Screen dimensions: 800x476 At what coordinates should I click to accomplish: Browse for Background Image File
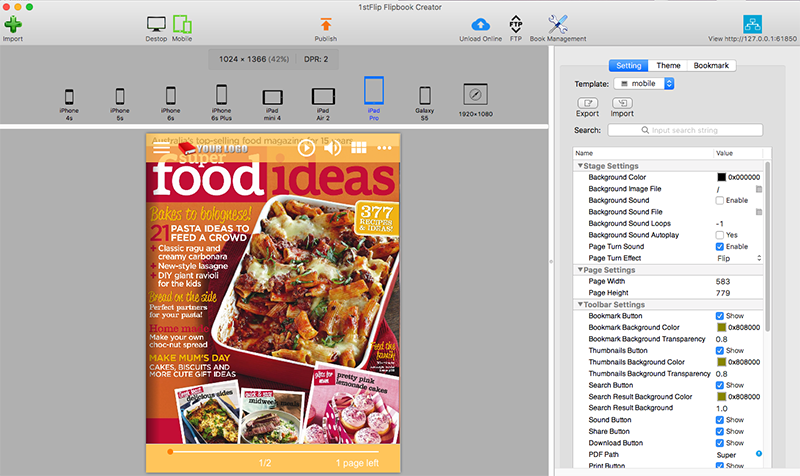click(759, 189)
